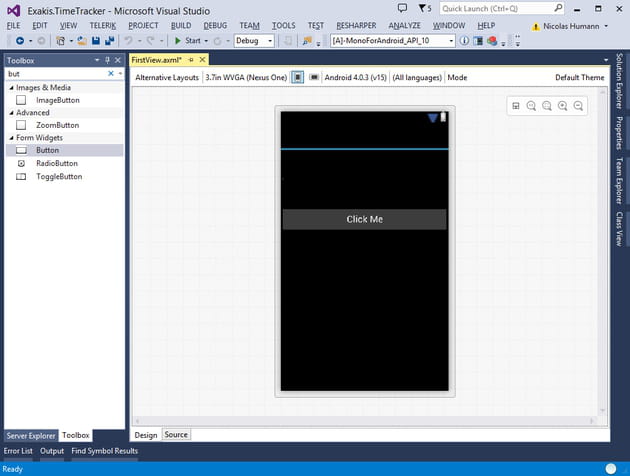The image size is (630, 476).
Task: Open the user account dropdown arrow
Action: 606,27
